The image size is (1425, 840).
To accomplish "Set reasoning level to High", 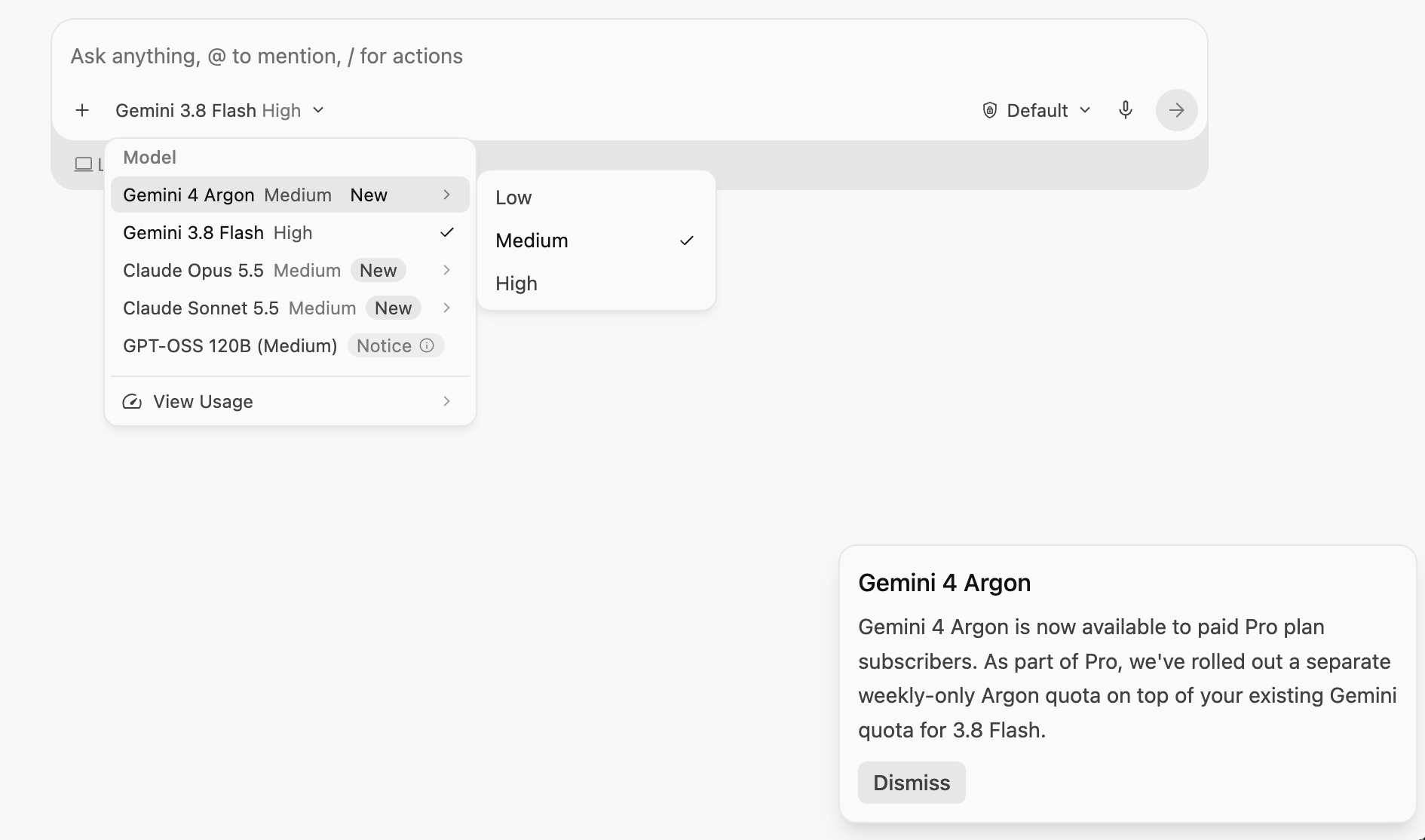I will pos(596,284).
